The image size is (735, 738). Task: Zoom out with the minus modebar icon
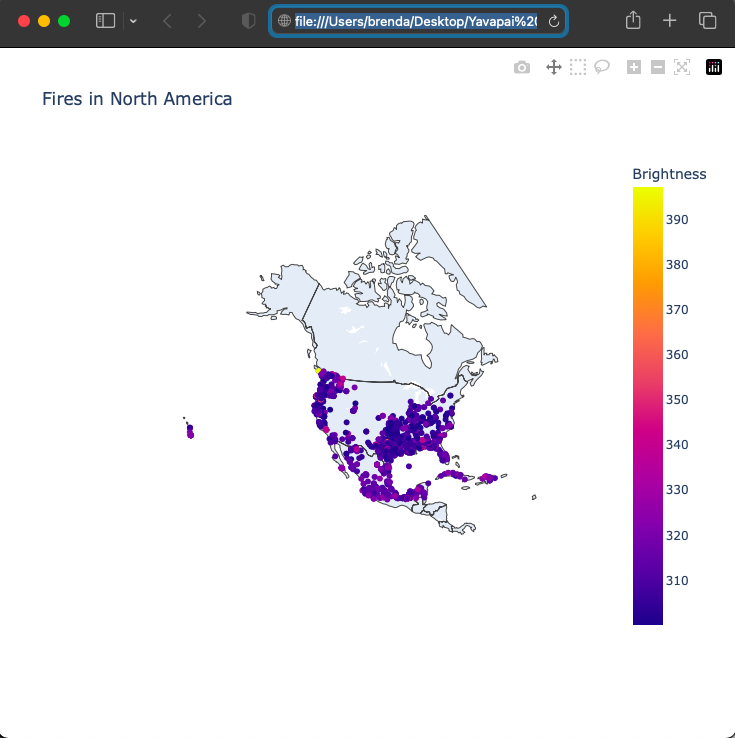click(x=658, y=67)
